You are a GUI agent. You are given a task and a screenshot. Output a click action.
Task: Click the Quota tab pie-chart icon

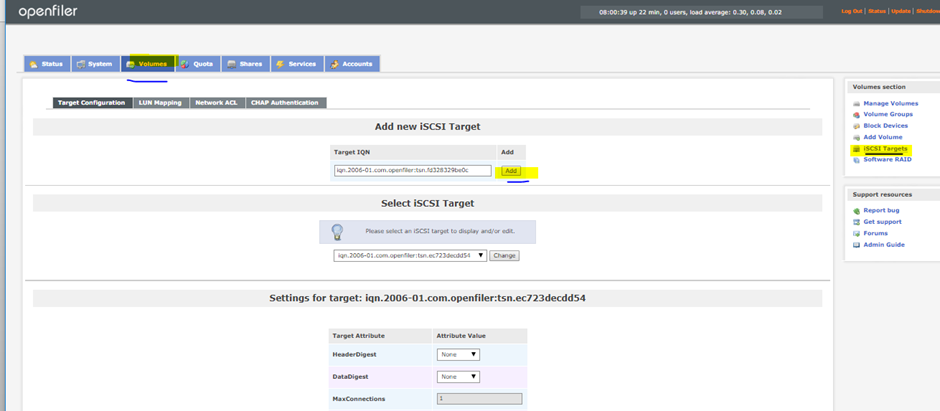pyautogui.click(x=185, y=64)
